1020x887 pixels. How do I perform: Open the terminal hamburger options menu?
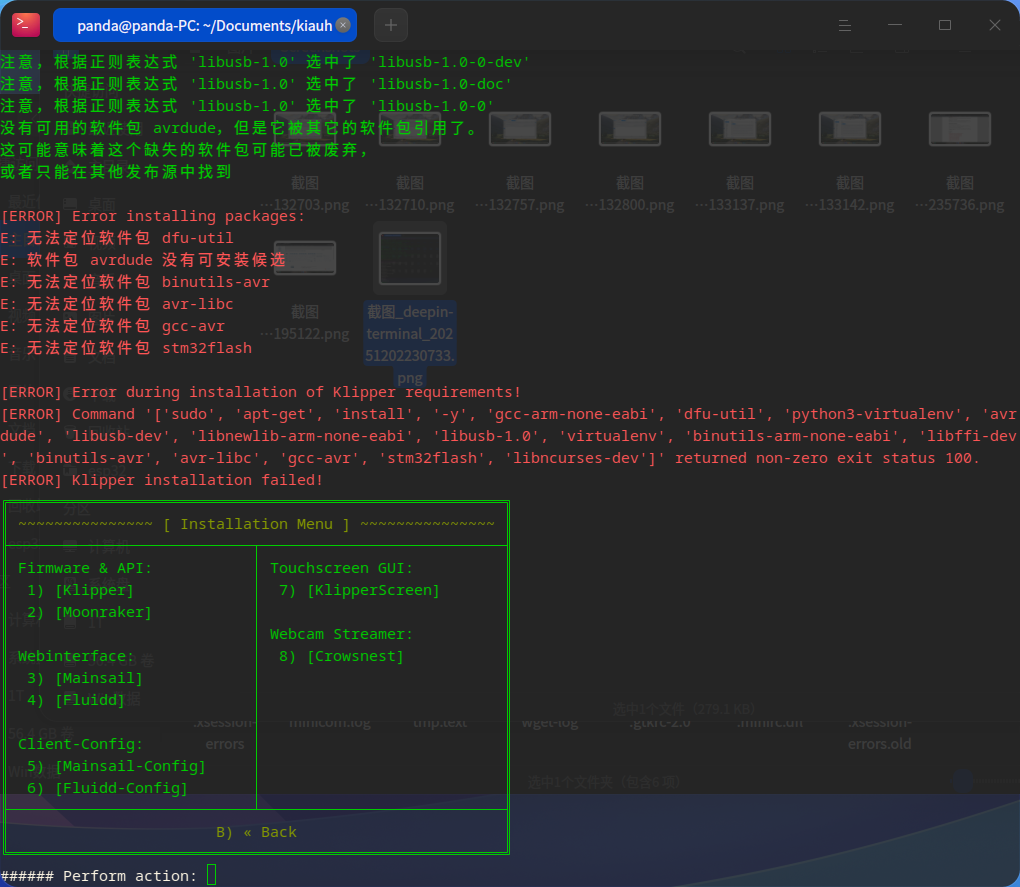click(x=847, y=24)
